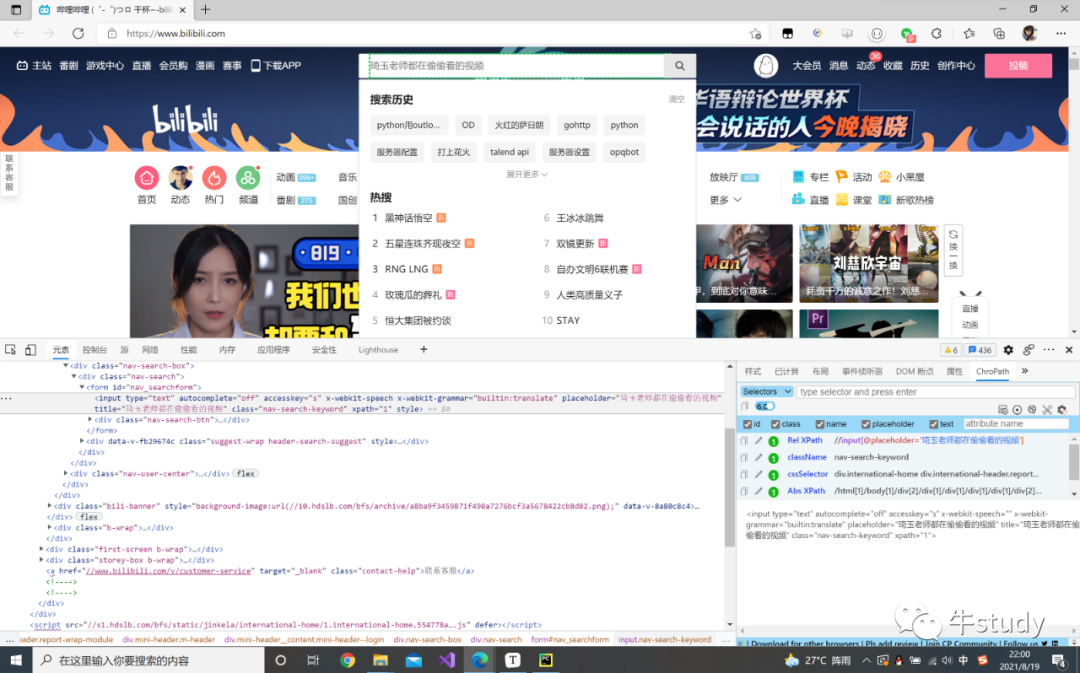Screen dimensions: 1080x673
Task: Expand the suggest-wrap header-search-suggest node
Action: coord(82,441)
